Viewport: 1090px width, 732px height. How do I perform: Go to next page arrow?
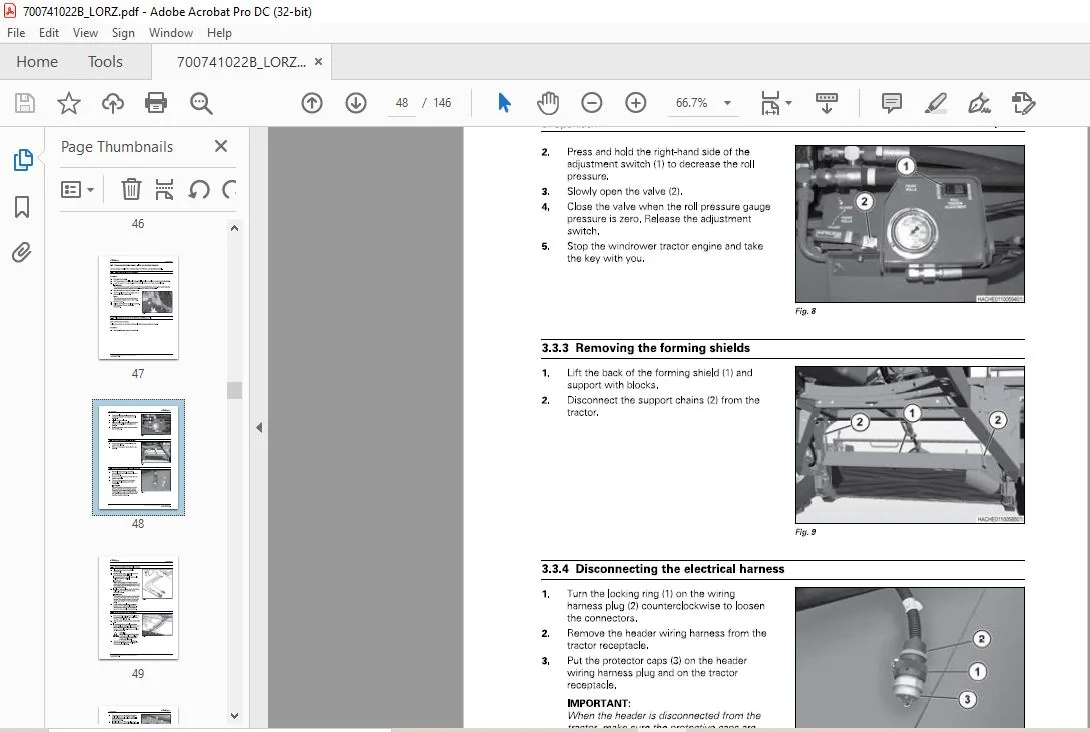pyautogui.click(x=356, y=103)
